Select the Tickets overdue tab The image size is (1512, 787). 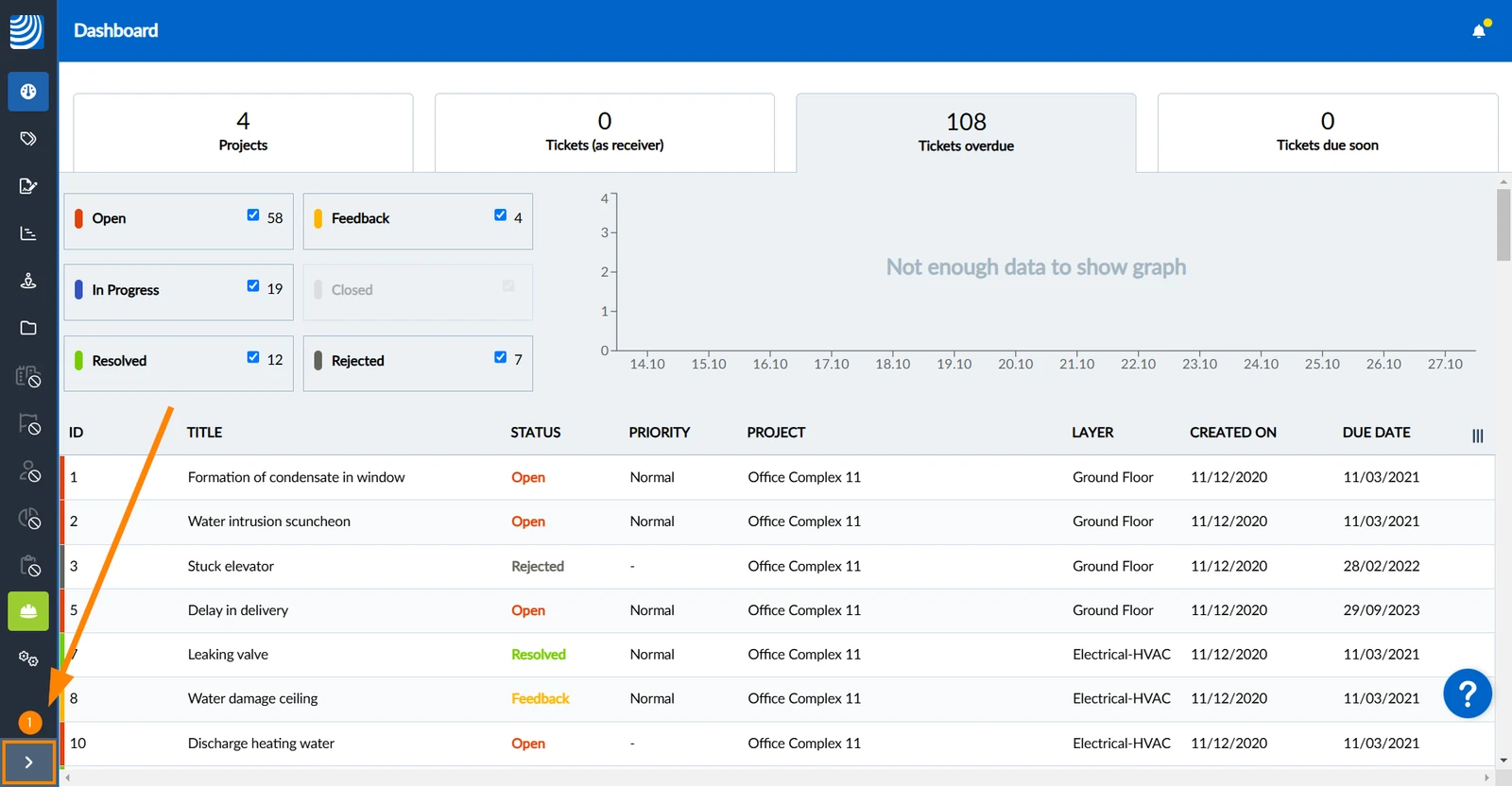pos(966,132)
